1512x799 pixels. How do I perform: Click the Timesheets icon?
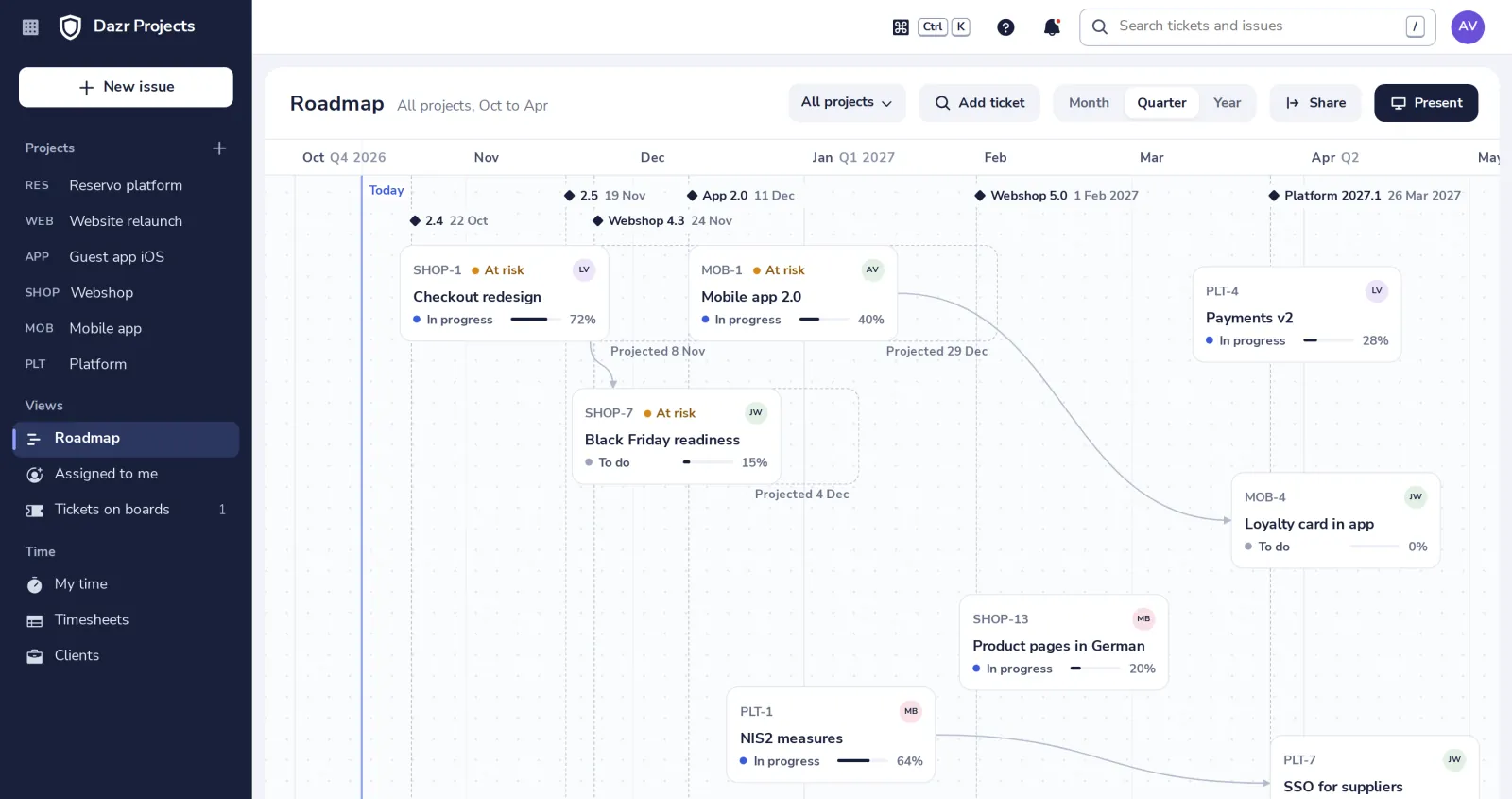pos(35,621)
